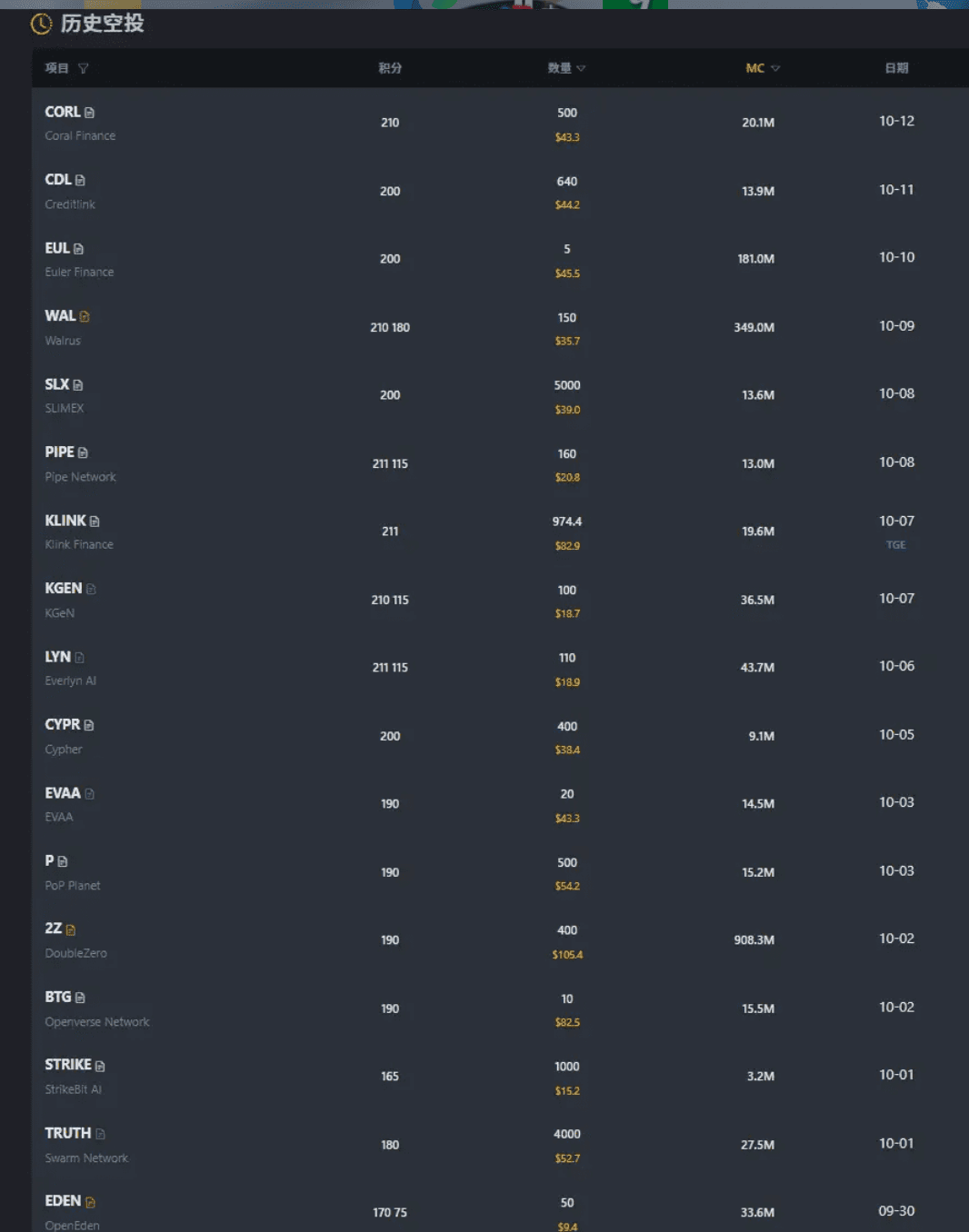Open the 项目 column filter funnel
The width and height of the screenshot is (969, 1232).
point(84,68)
